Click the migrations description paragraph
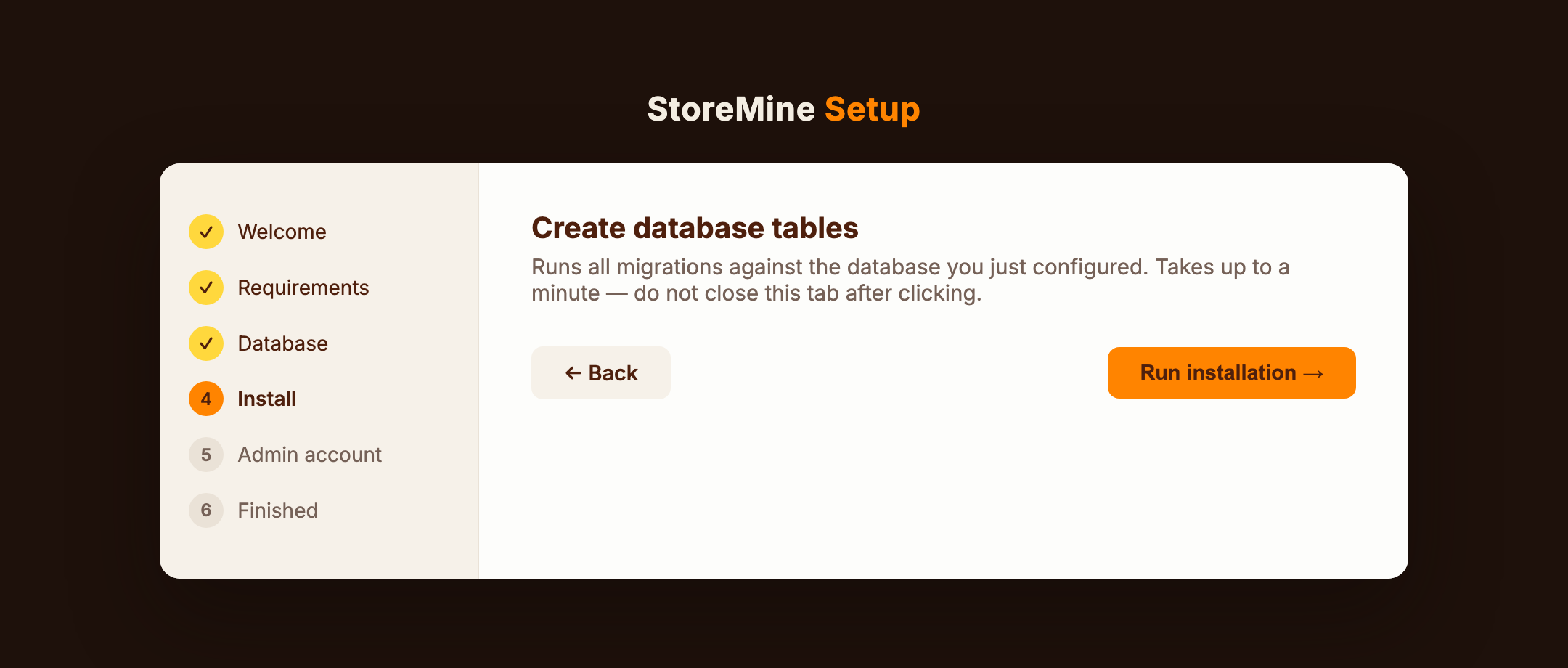The image size is (1568, 668). pos(910,280)
